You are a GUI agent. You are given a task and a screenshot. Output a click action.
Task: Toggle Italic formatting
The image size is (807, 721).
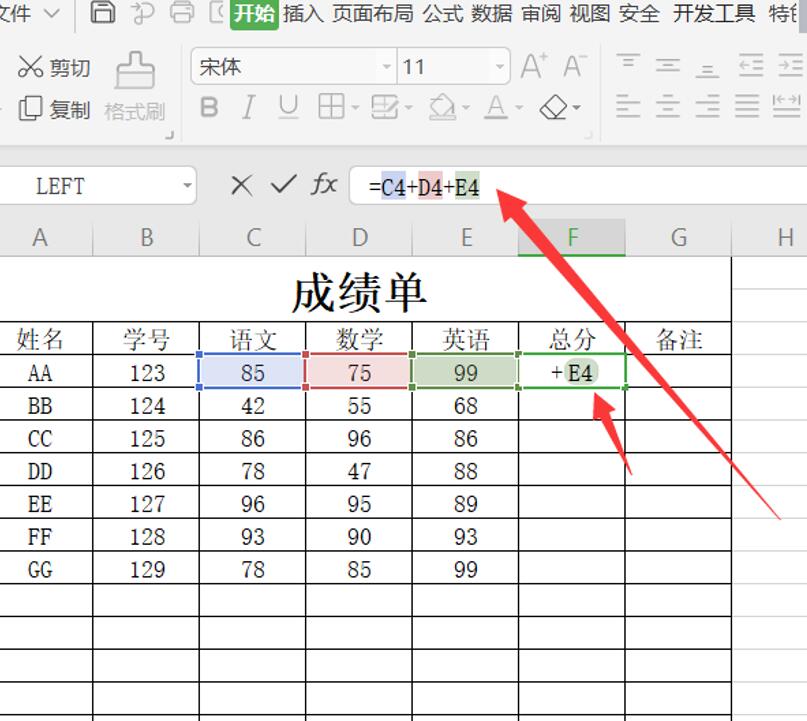point(249,107)
